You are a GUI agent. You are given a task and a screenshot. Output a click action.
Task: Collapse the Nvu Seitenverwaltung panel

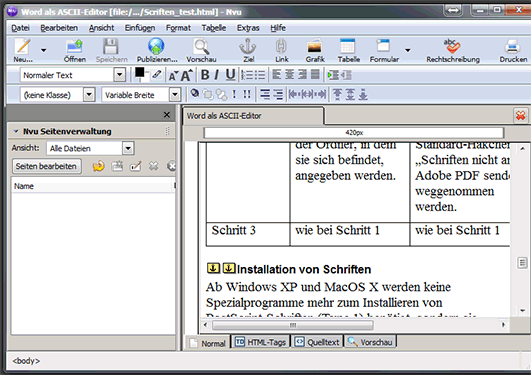(16, 131)
